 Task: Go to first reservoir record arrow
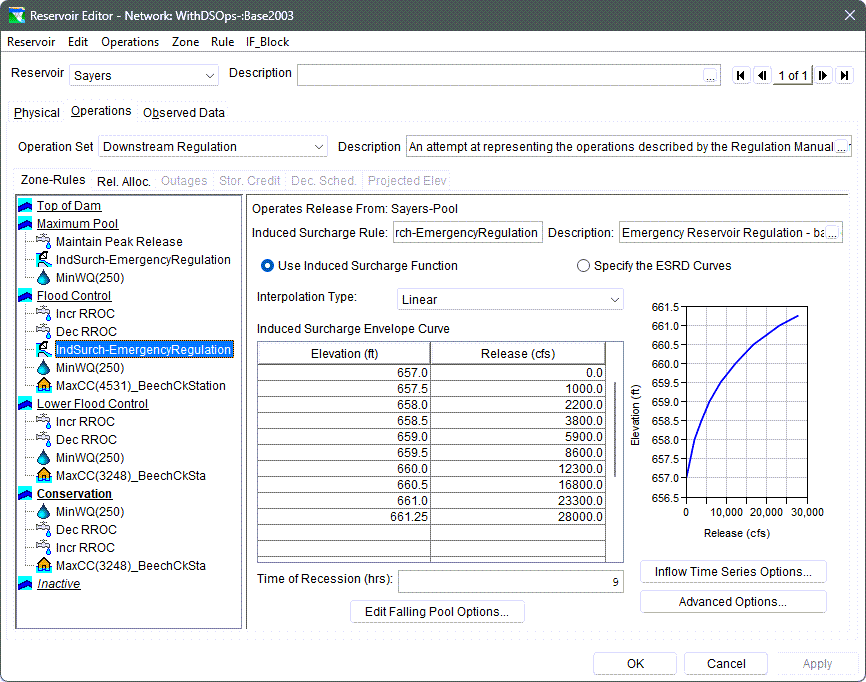coord(741,75)
